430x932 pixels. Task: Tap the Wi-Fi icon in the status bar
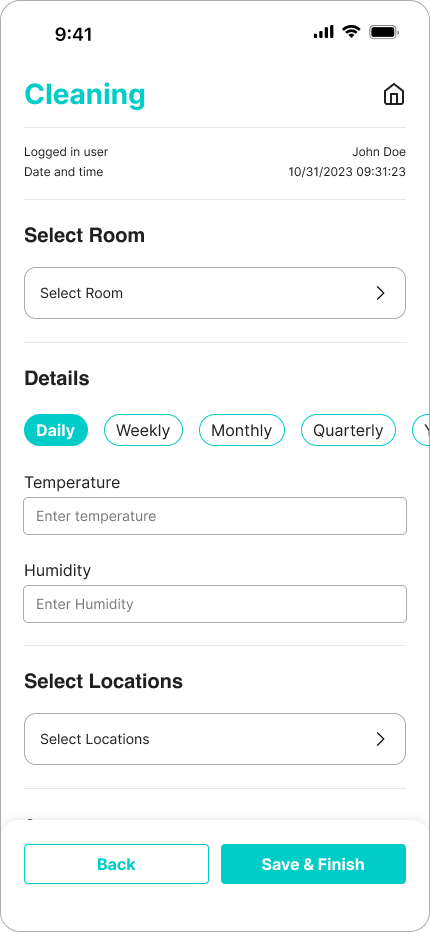point(351,32)
